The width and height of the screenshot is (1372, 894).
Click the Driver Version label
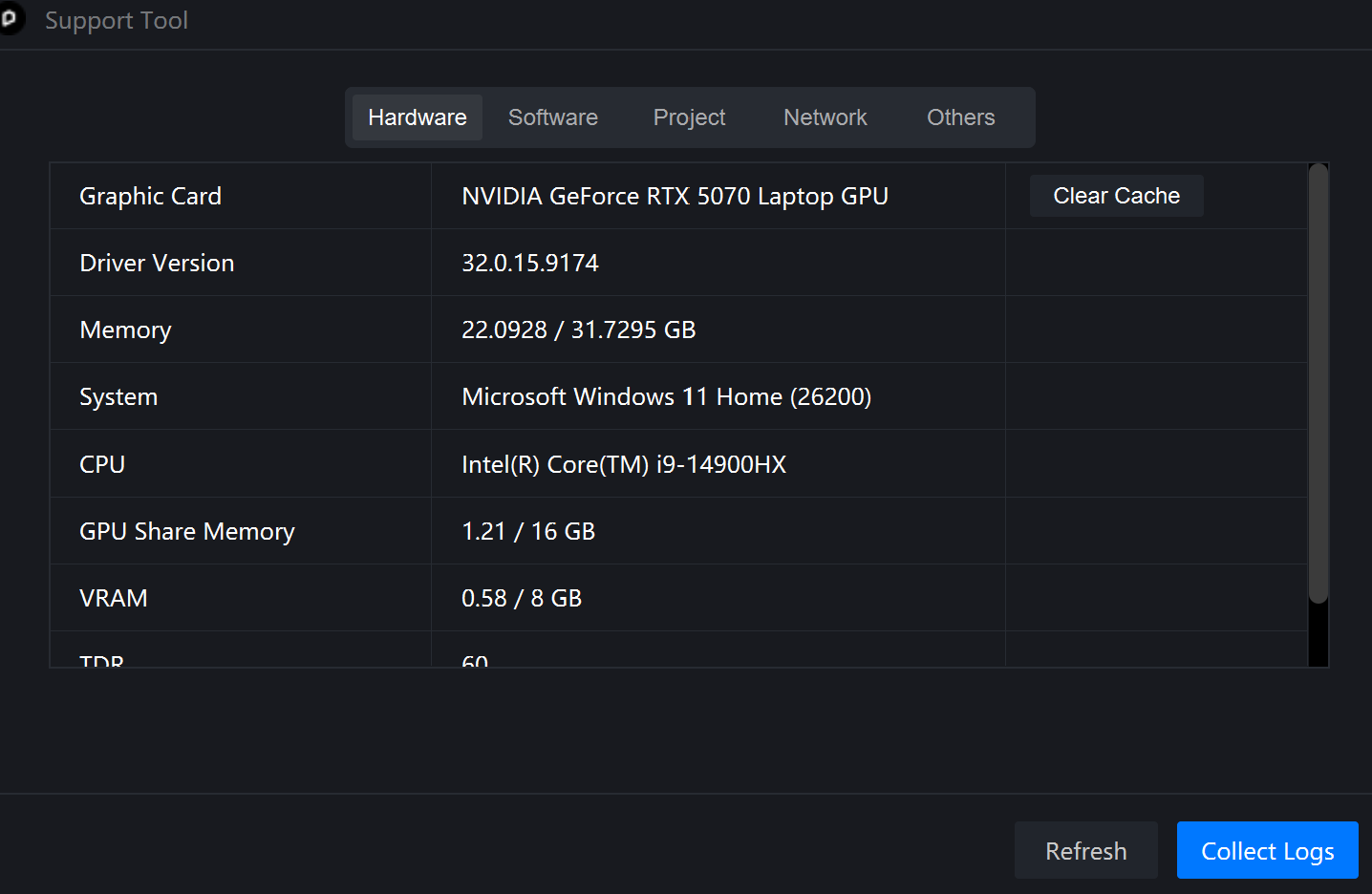[x=157, y=263]
